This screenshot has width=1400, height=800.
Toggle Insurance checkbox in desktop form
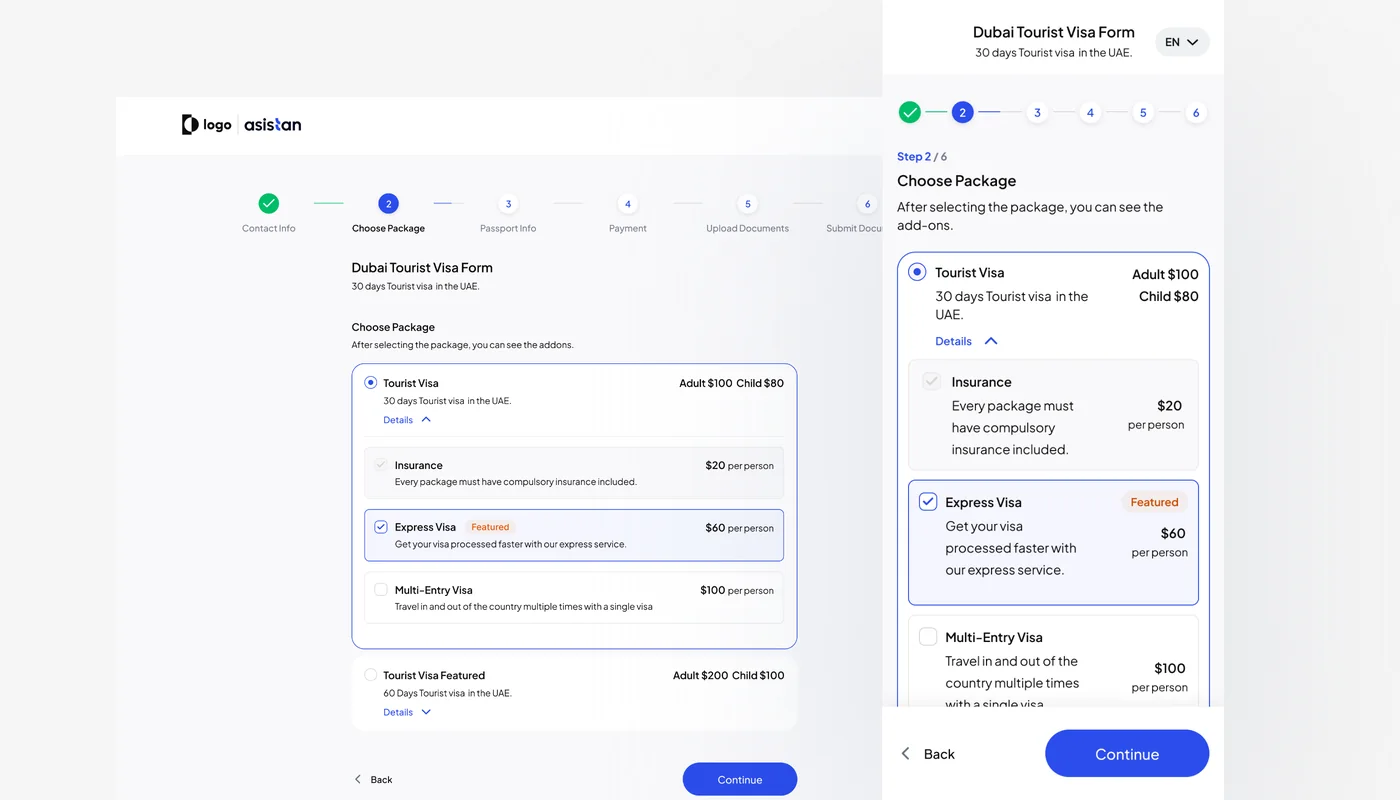pyautogui.click(x=381, y=465)
